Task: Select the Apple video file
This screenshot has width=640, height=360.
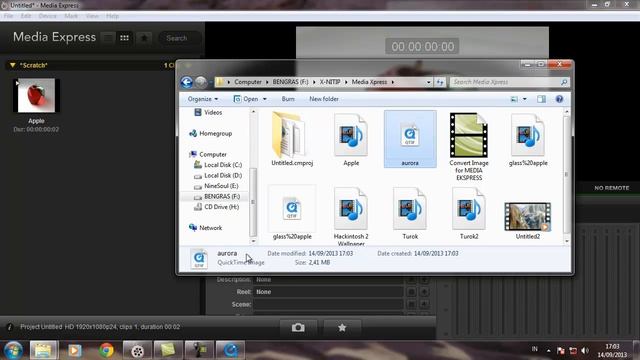Action: pyautogui.click(x=351, y=139)
